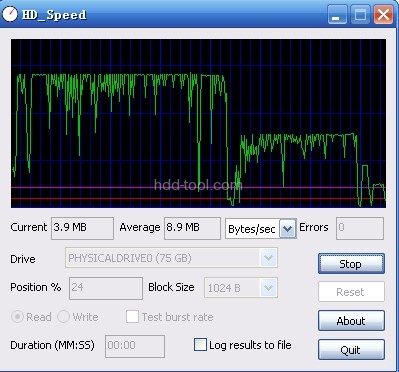
Task: Enable the Test burst rate checkbox
Action: point(132,317)
